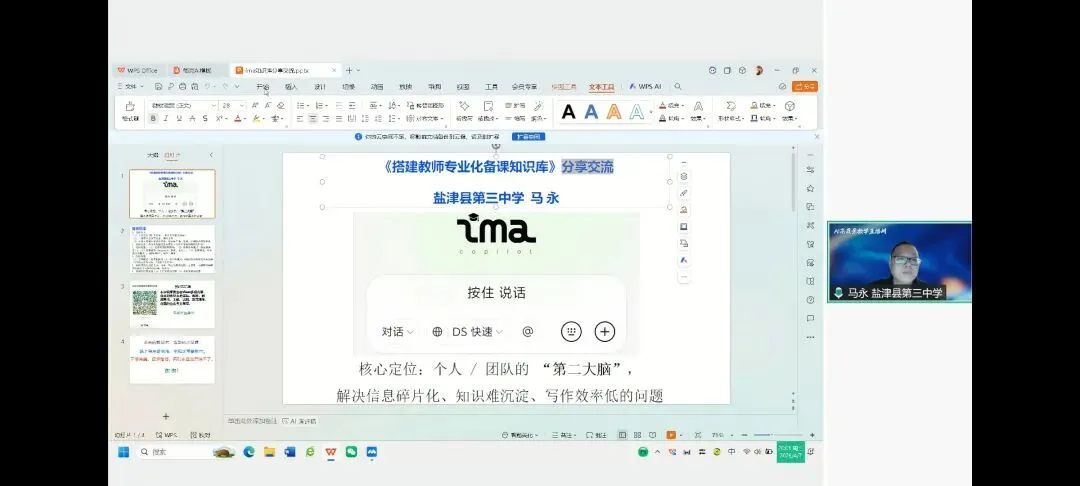Click the print icon in quick toolbar

click(x=183, y=87)
